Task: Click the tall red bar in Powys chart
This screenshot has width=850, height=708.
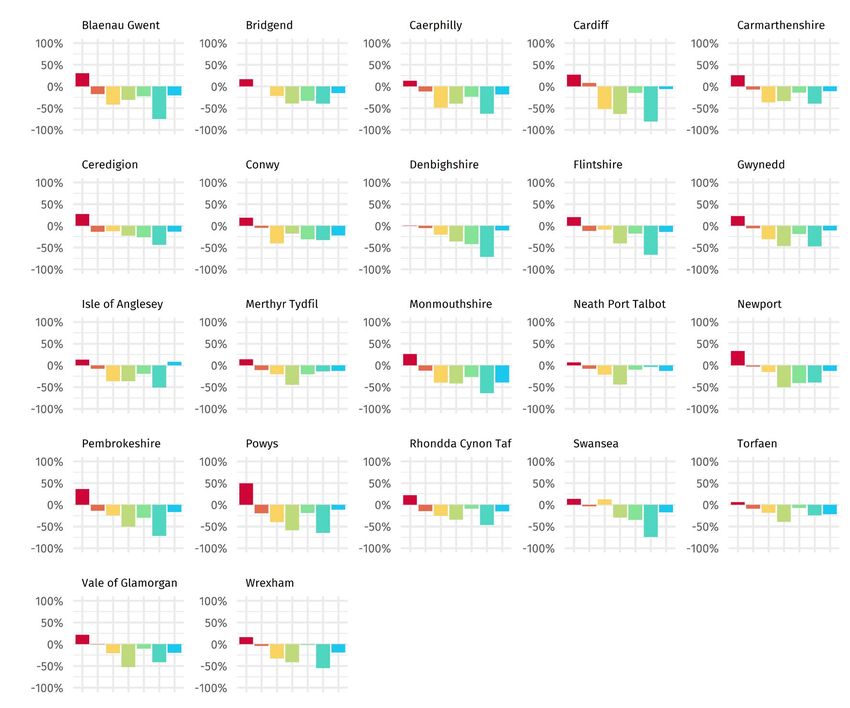Action: pyautogui.click(x=246, y=494)
